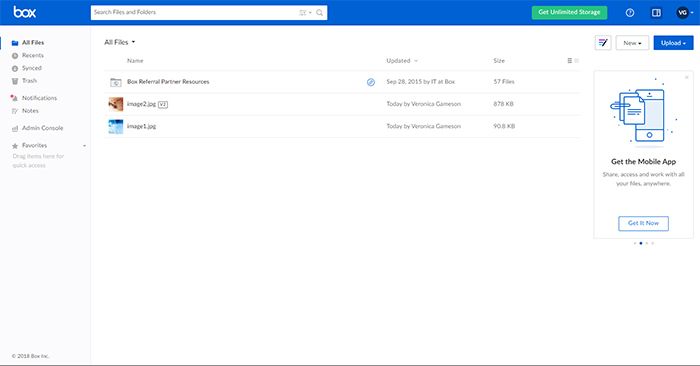Focus the Search Files and Folders field

pyautogui.click(x=209, y=12)
